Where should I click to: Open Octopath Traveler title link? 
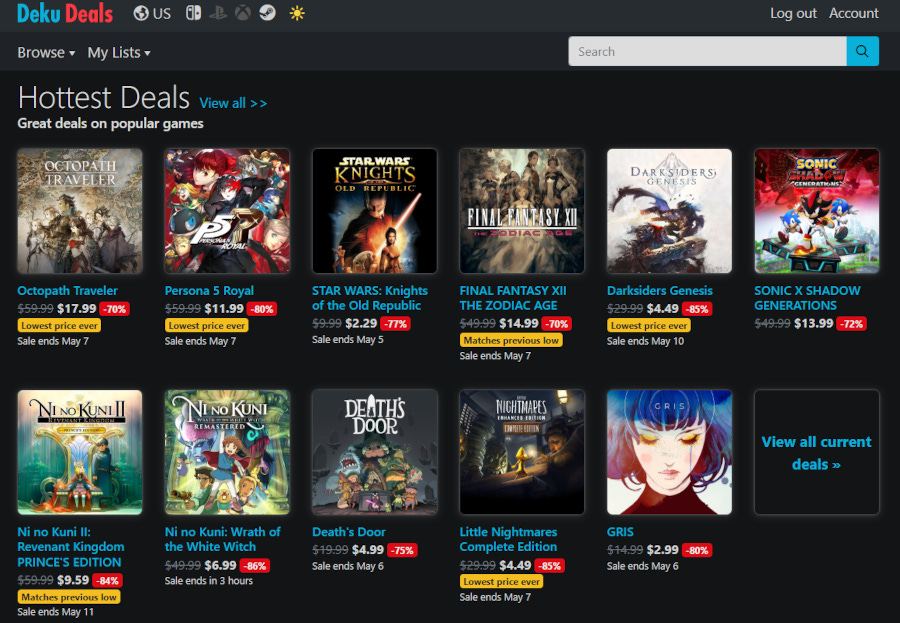[67, 291]
